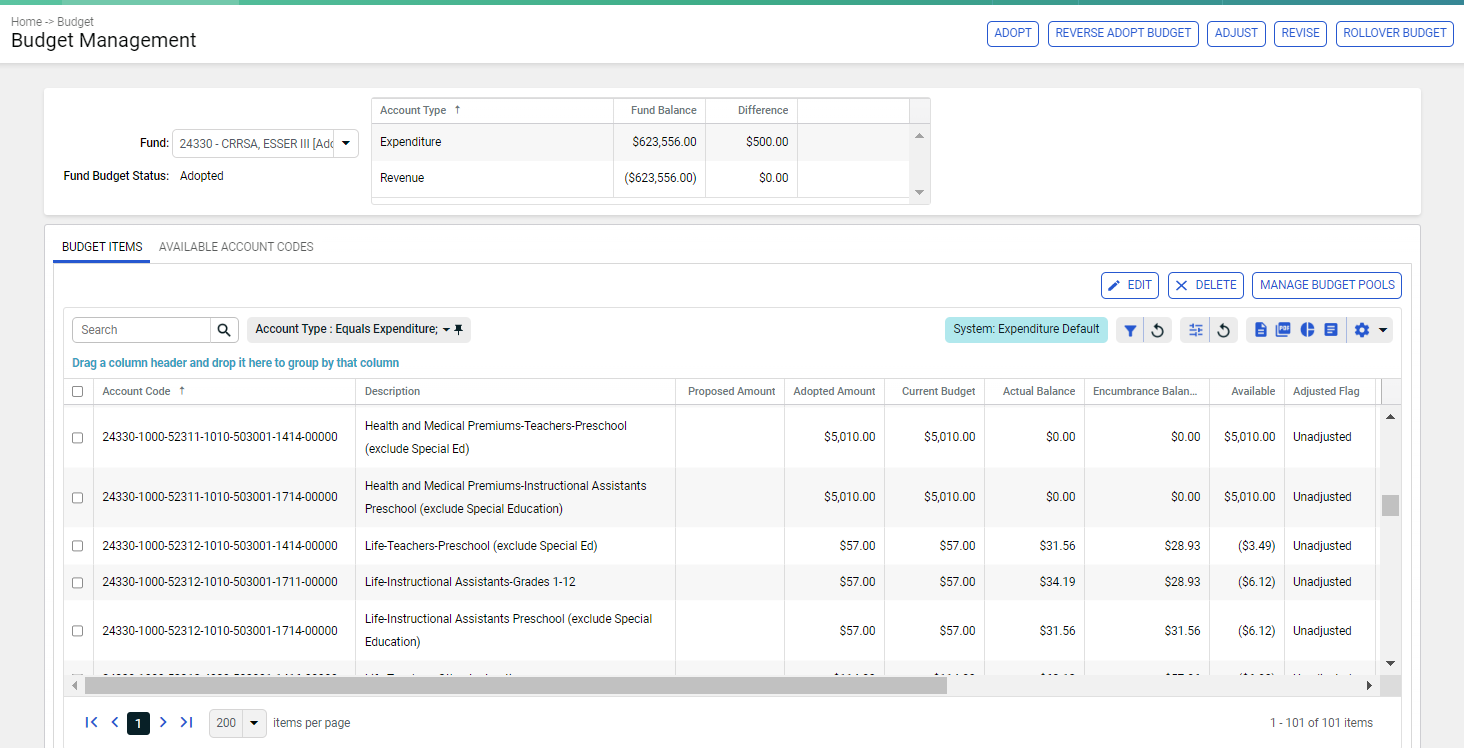Open the pie chart view icon

point(1307,330)
